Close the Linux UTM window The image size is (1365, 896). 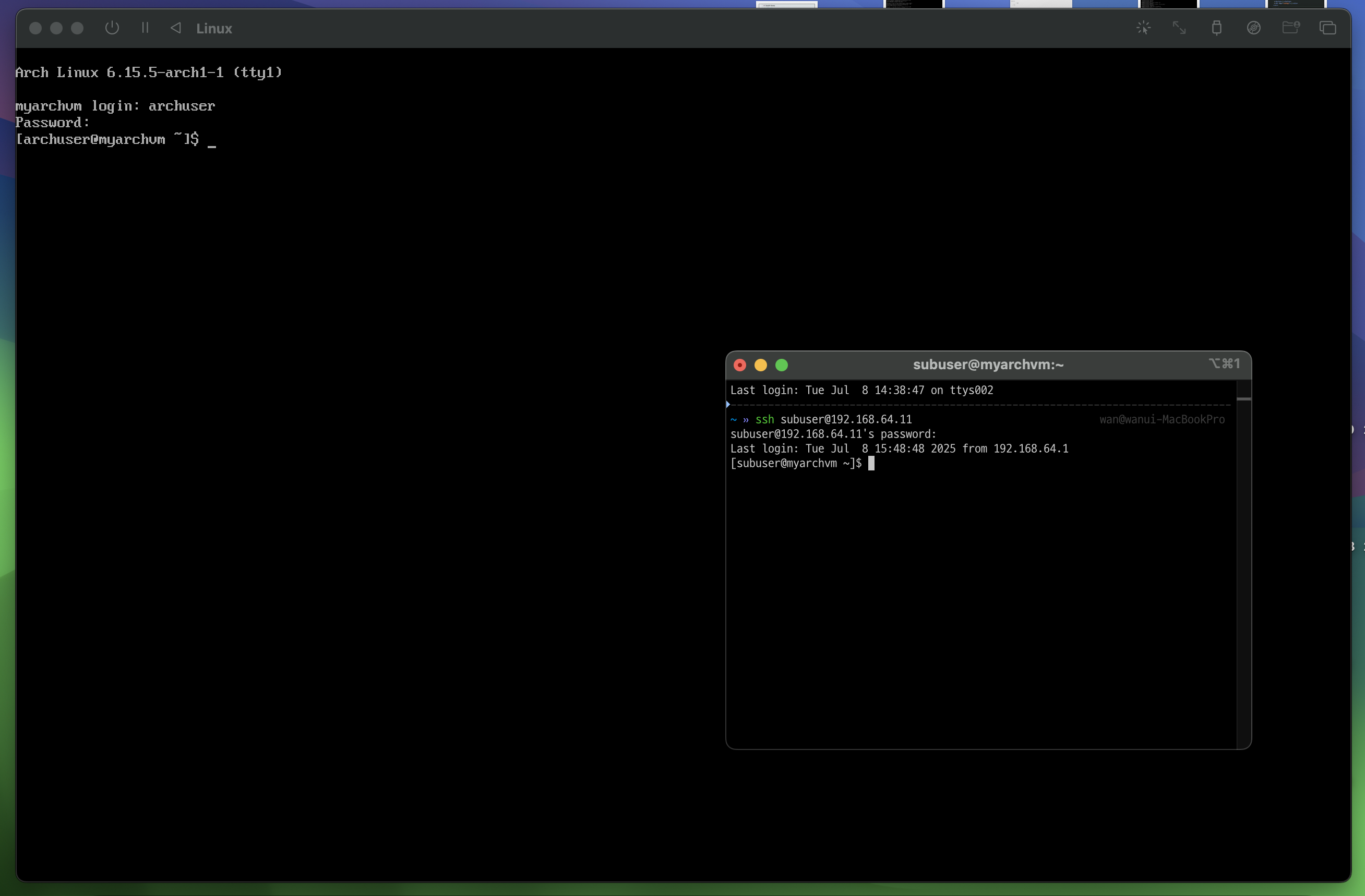click(x=35, y=28)
